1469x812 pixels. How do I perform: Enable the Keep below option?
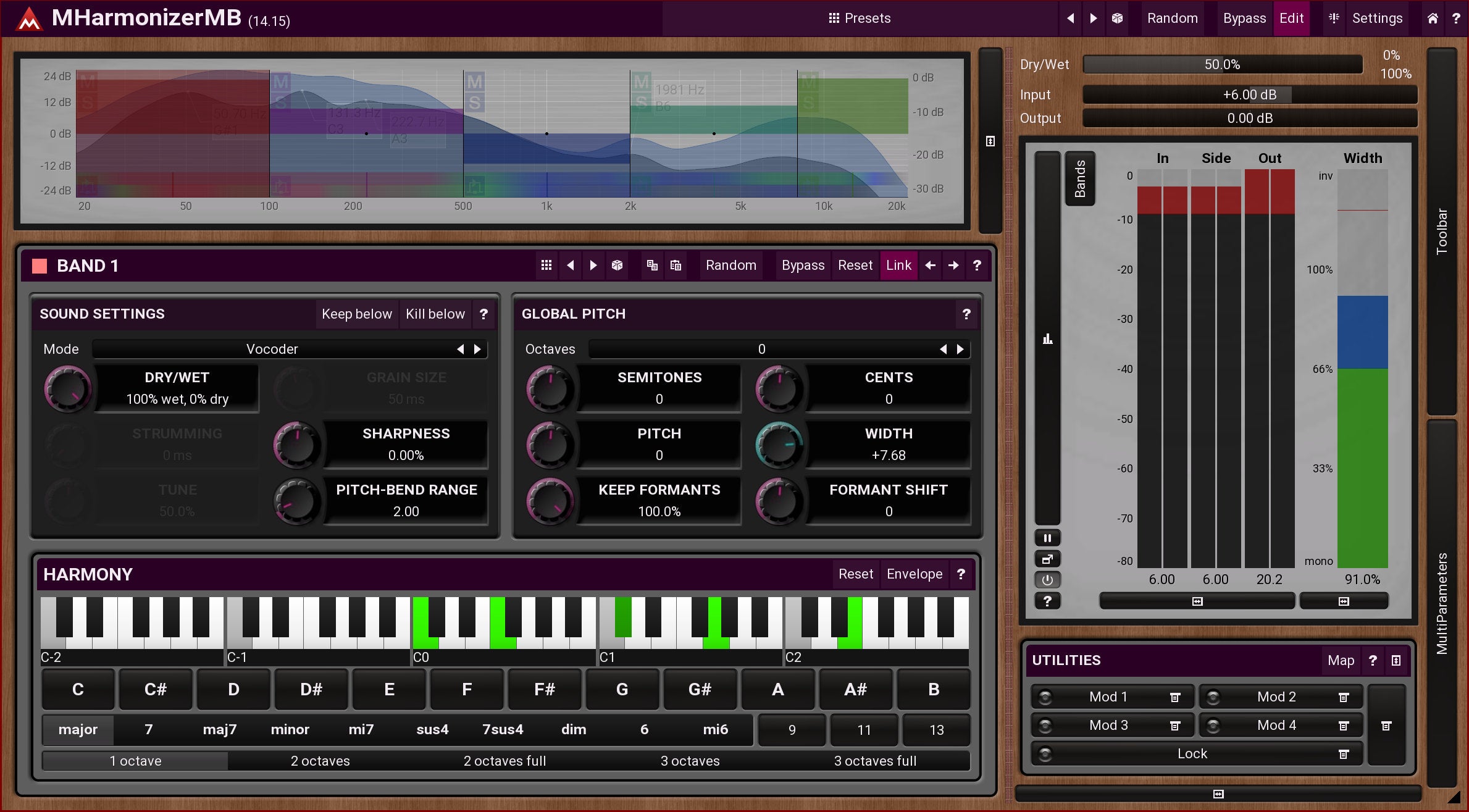356,314
